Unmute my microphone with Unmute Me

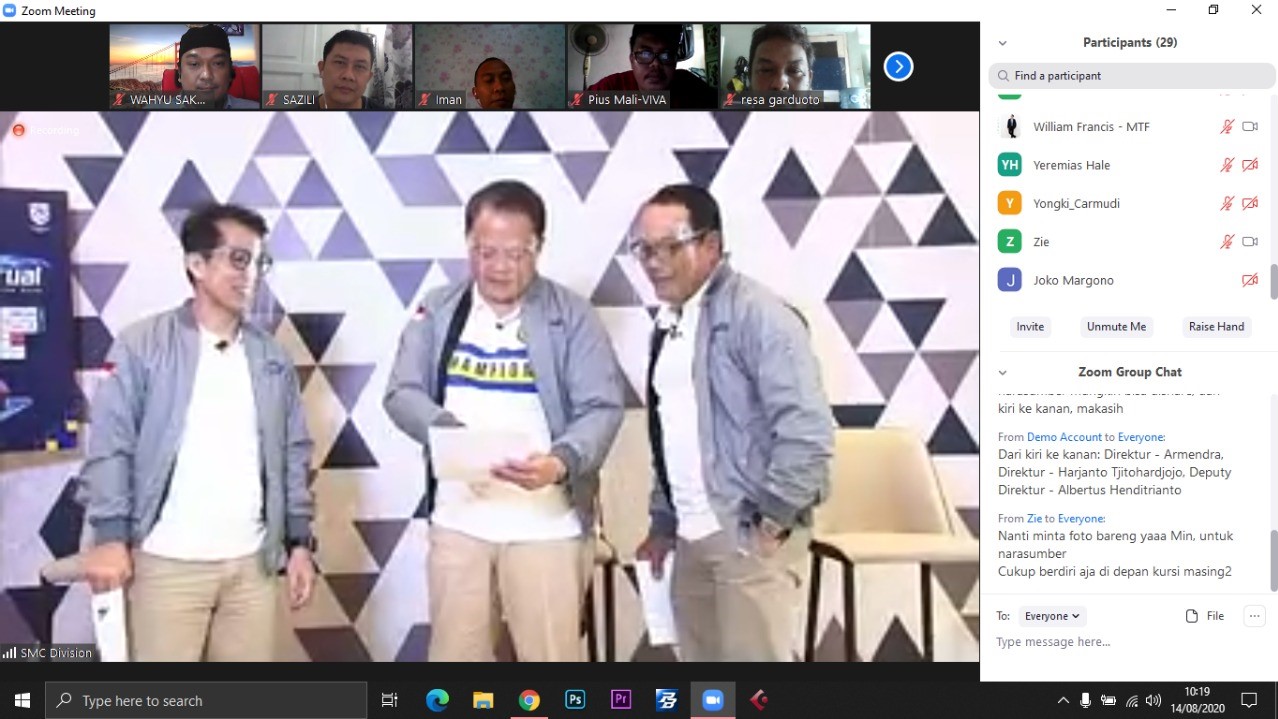pyautogui.click(x=1116, y=327)
